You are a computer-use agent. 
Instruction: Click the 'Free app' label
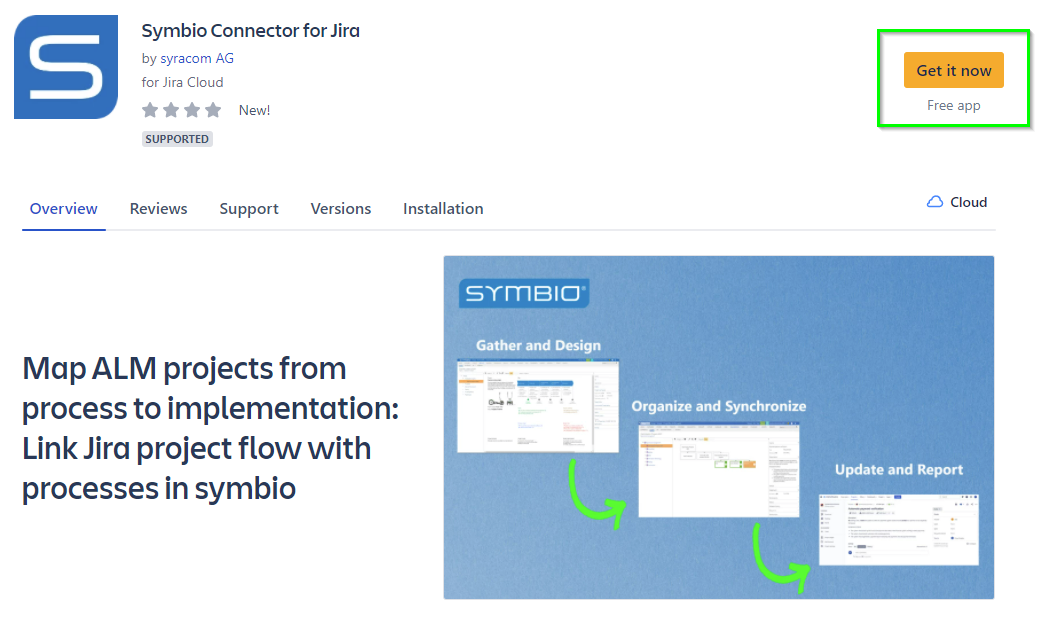coord(954,106)
